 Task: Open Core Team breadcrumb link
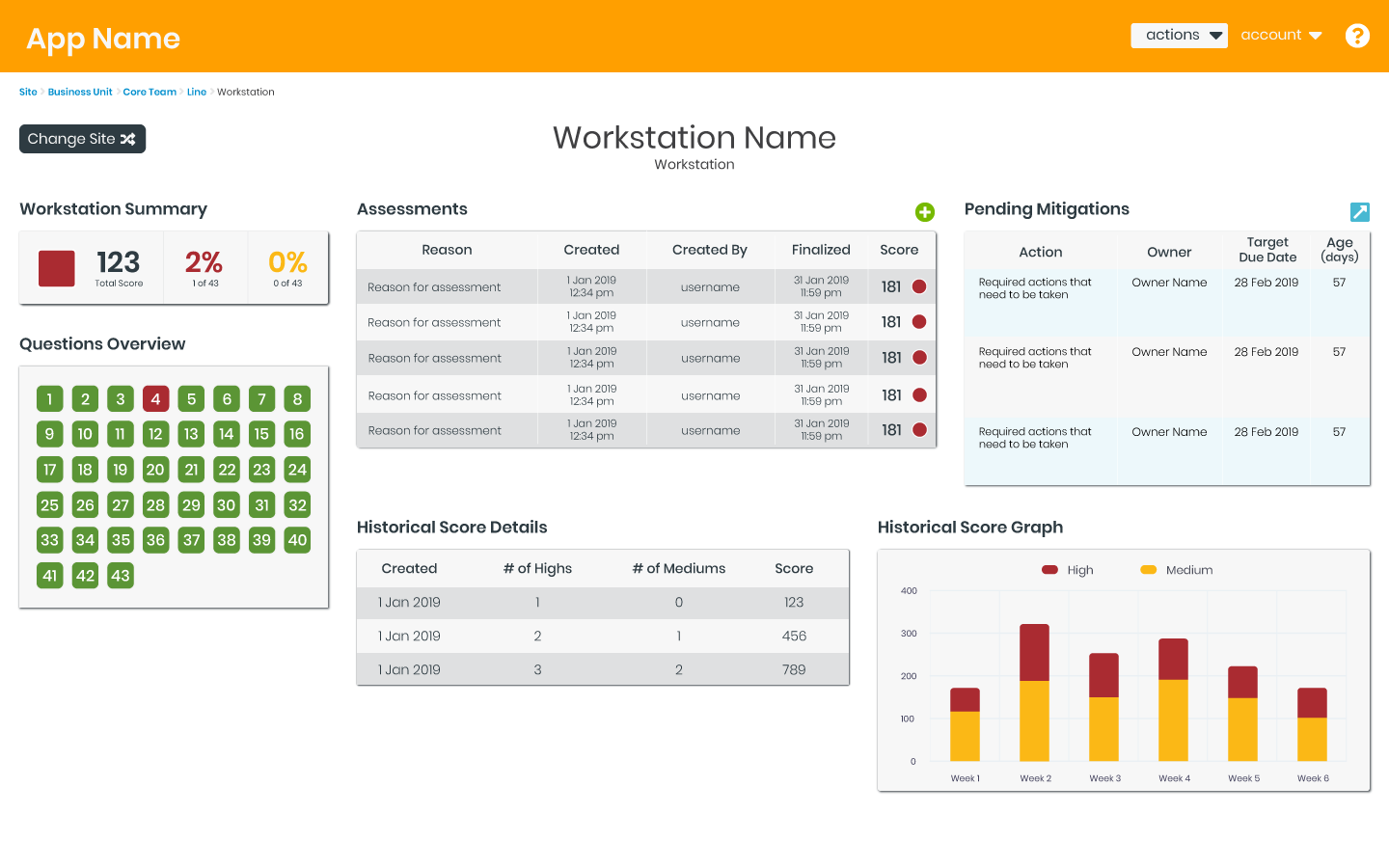point(150,93)
